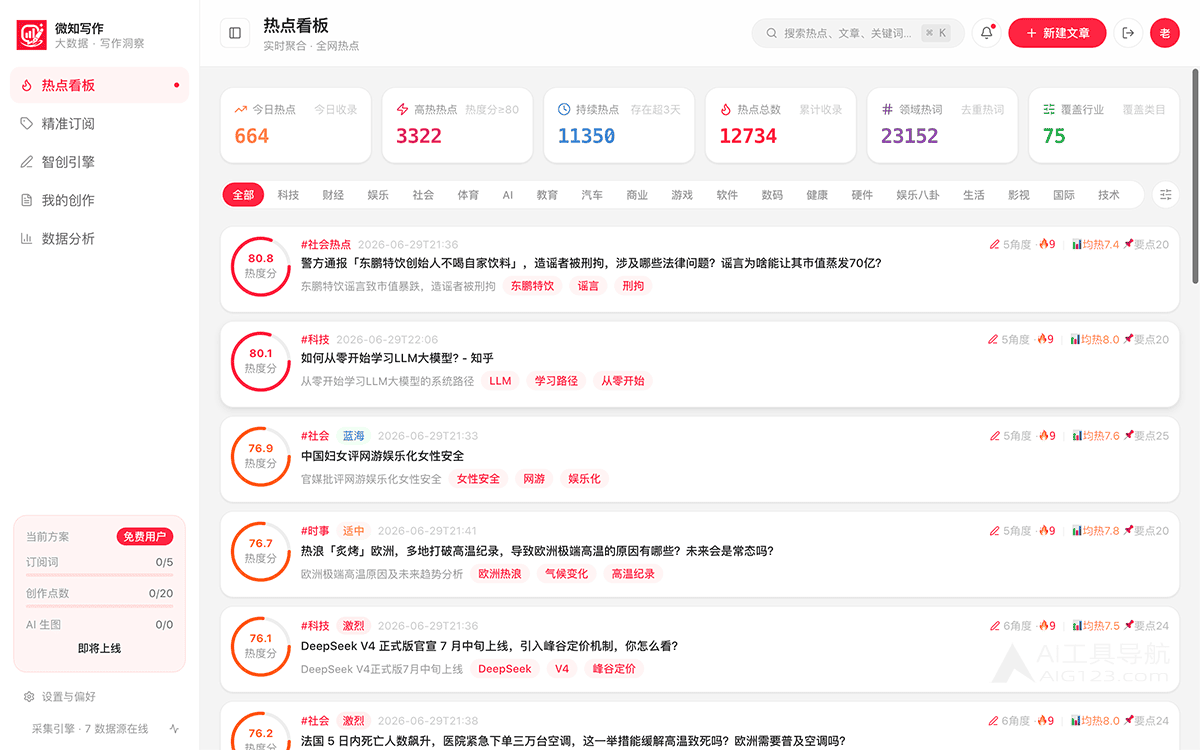Toggle the sidebar collapse icon
Image resolution: width=1200 pixels, height=750 pixels.
tap(235, 33)
